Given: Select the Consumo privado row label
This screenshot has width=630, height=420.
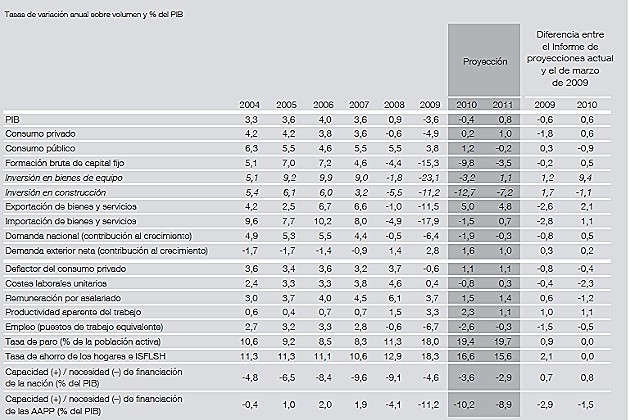Looking at the screenshot, I should [x=38, y=133].
